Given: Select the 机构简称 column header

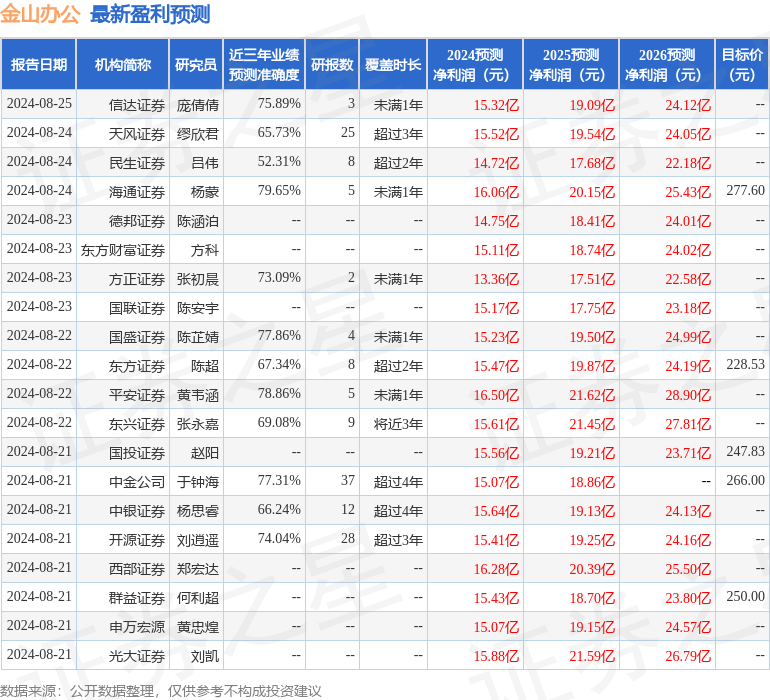Looking at the screenshot, I should 123,64.
